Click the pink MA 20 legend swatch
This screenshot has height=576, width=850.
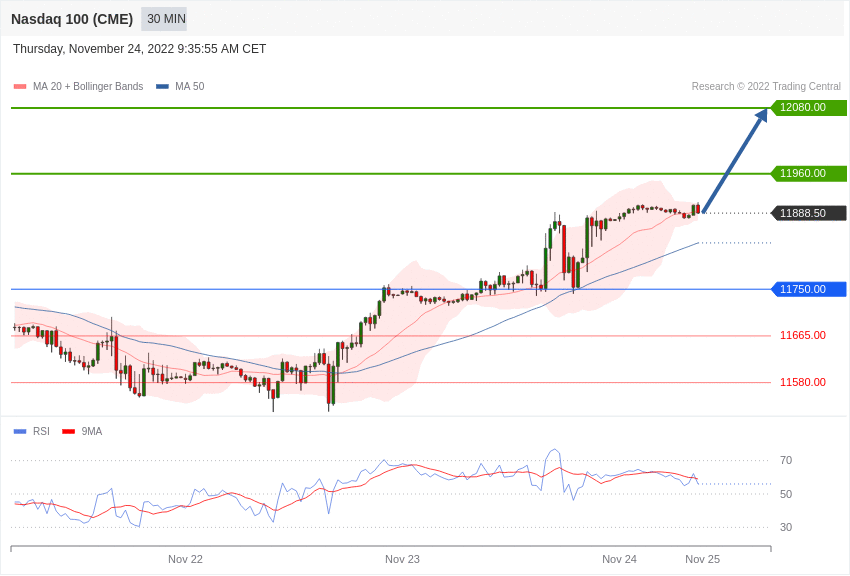[20, 86]
